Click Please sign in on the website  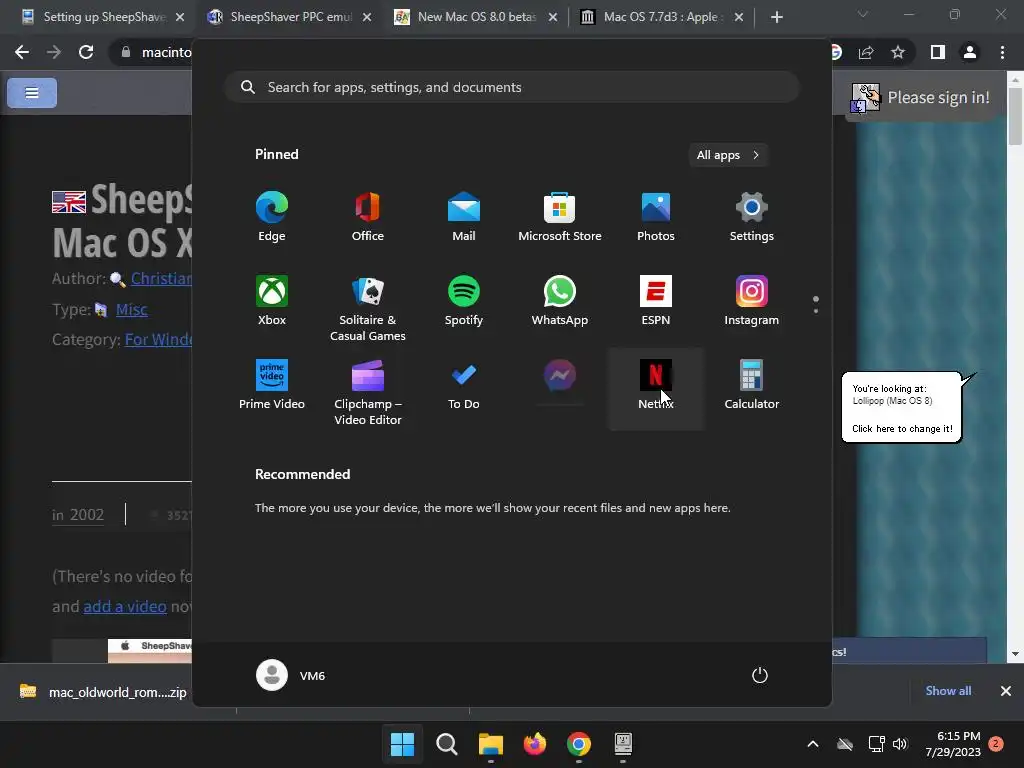tap(920, 98)
